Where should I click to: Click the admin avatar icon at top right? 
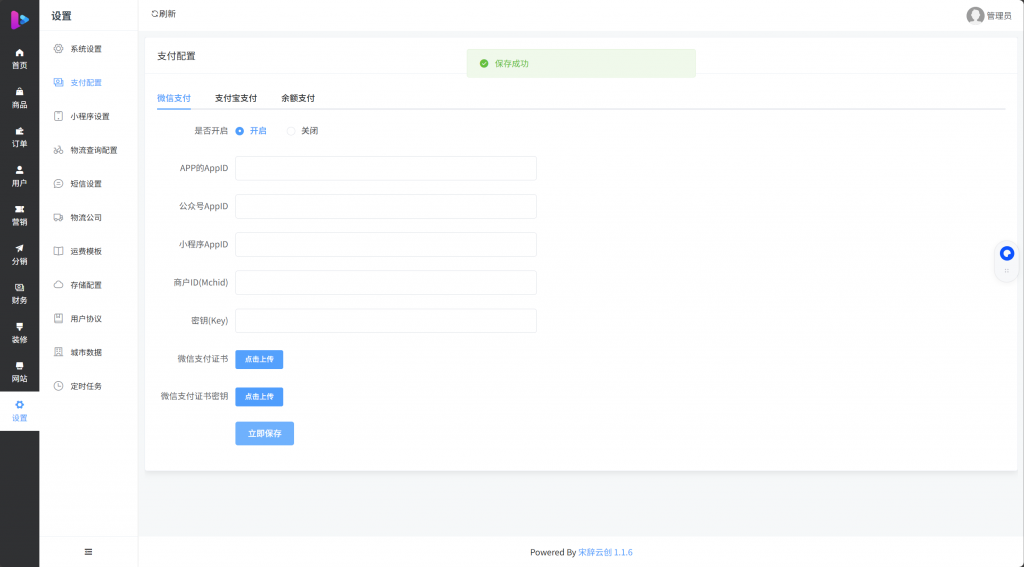(x=975, y=15)
